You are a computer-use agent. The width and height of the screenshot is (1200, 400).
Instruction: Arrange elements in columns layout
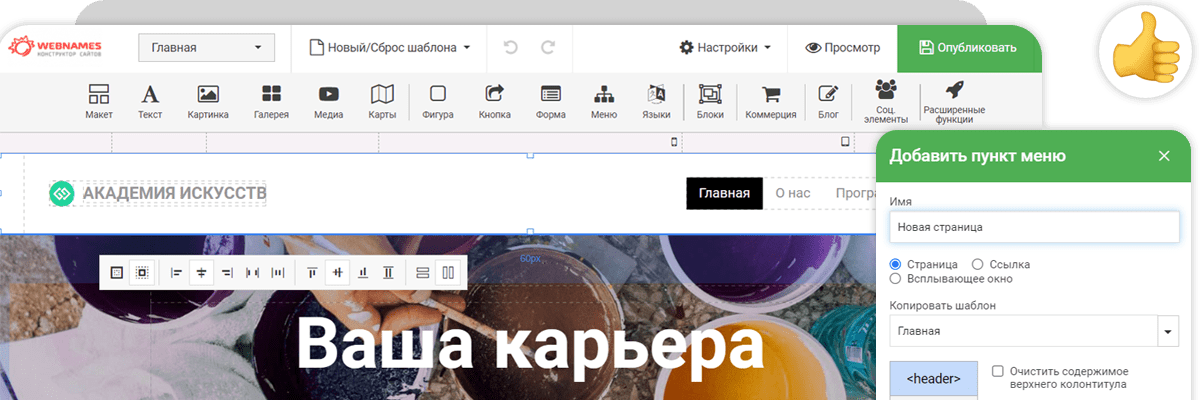(448, 272)
